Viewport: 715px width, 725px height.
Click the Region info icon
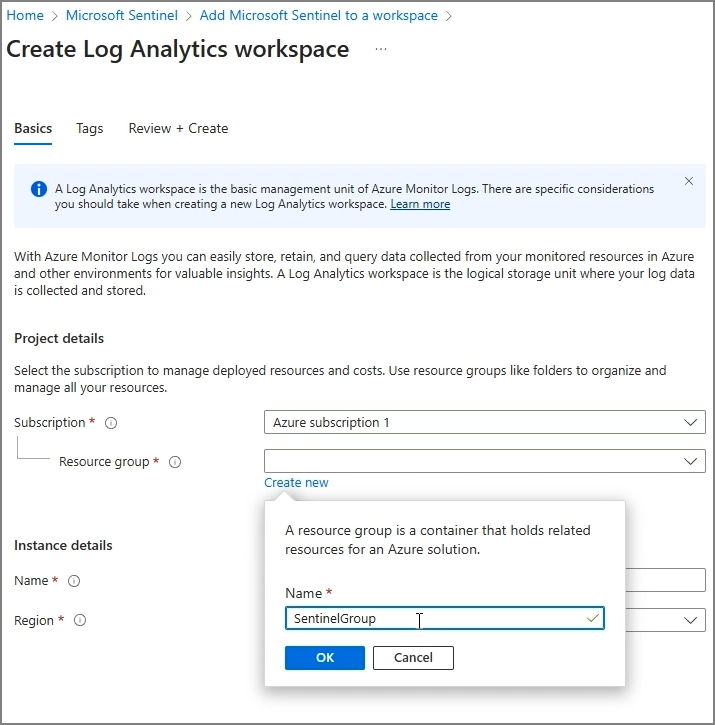tap(80, 620)
